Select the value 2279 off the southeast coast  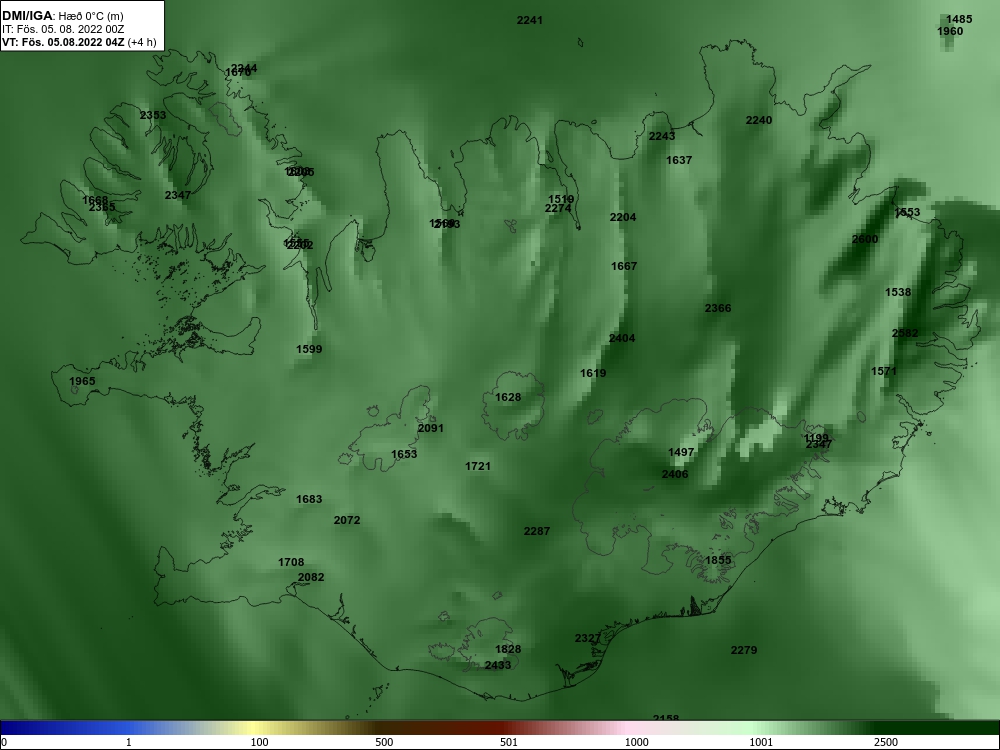click(x=744, y=651)
